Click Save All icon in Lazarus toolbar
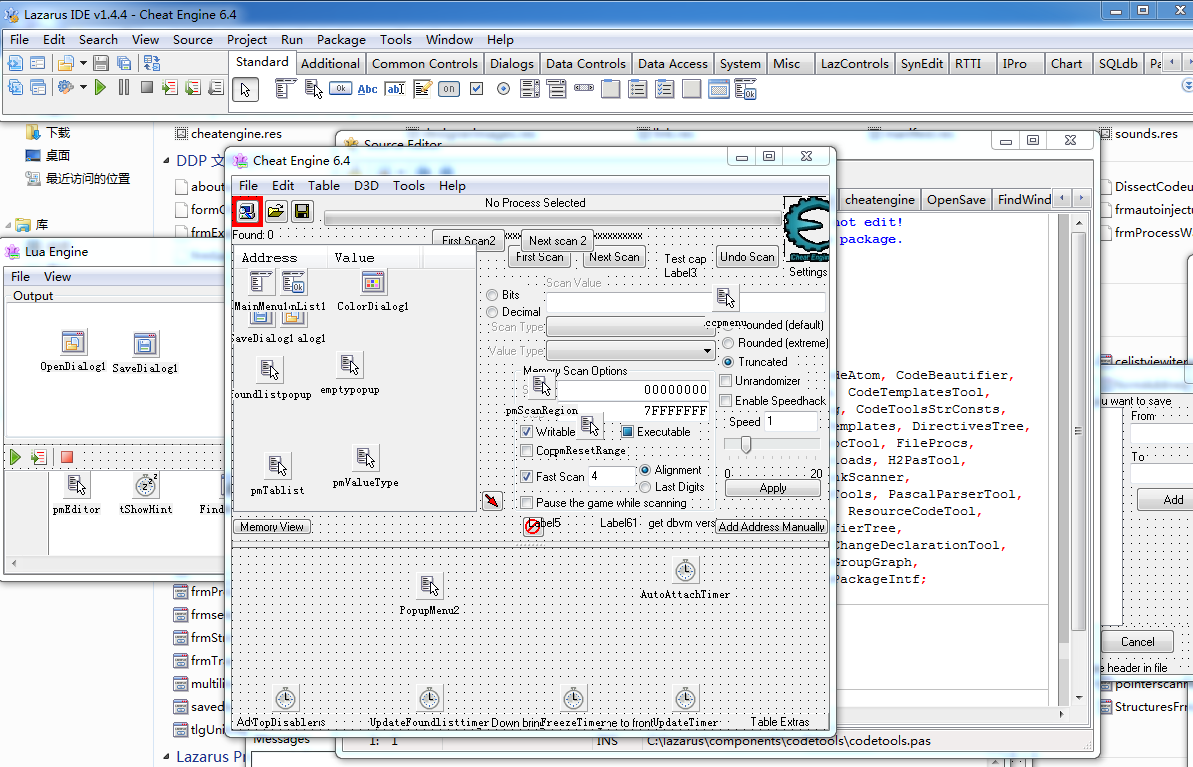 pos(124,63)
